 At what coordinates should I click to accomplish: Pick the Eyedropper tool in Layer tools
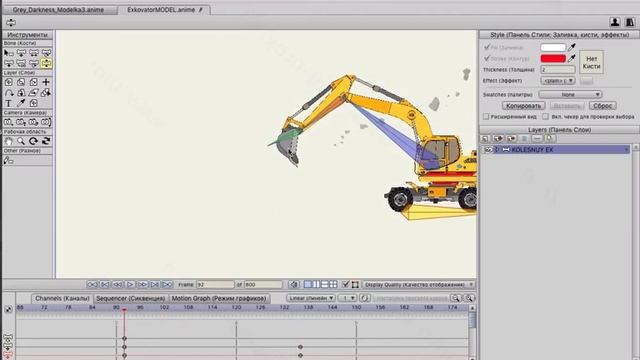click(21, 103)
